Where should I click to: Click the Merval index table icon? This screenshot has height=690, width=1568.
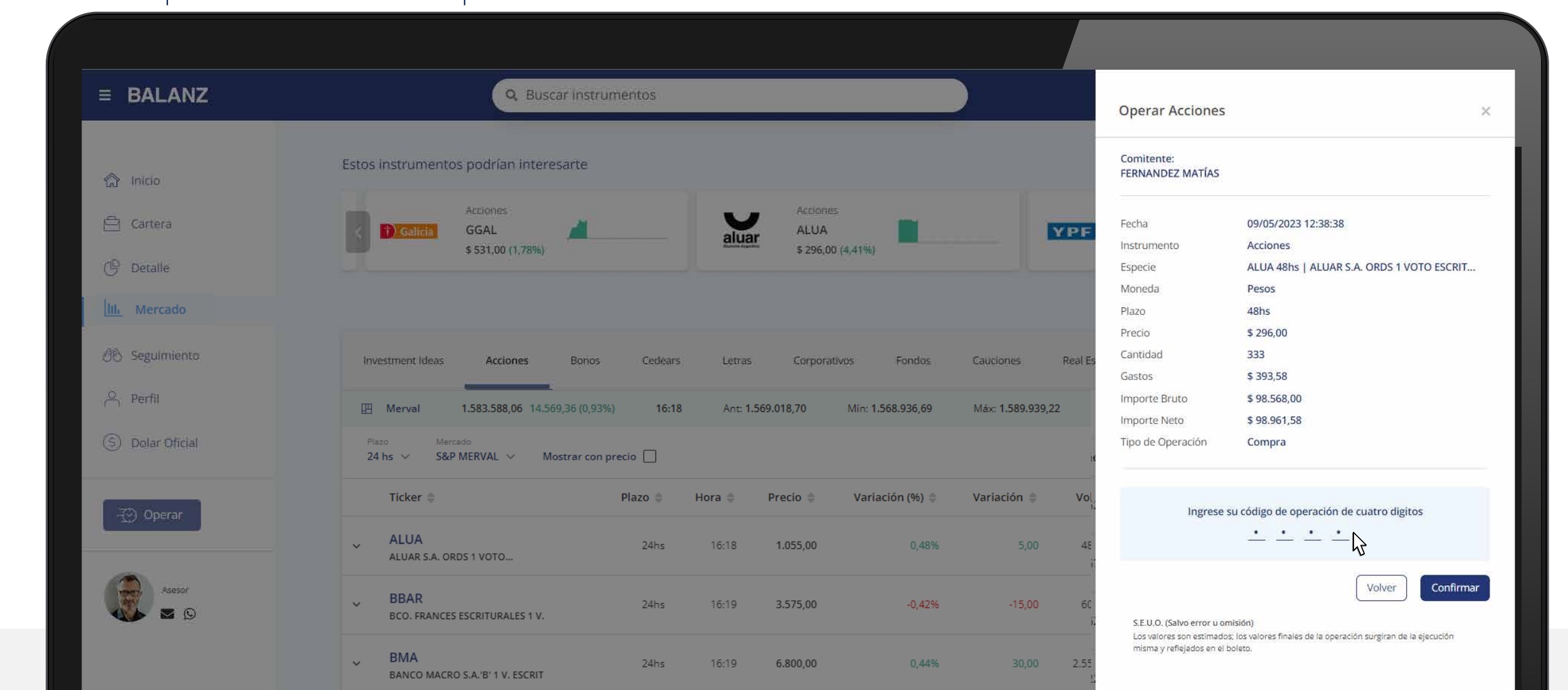point(367,409)
